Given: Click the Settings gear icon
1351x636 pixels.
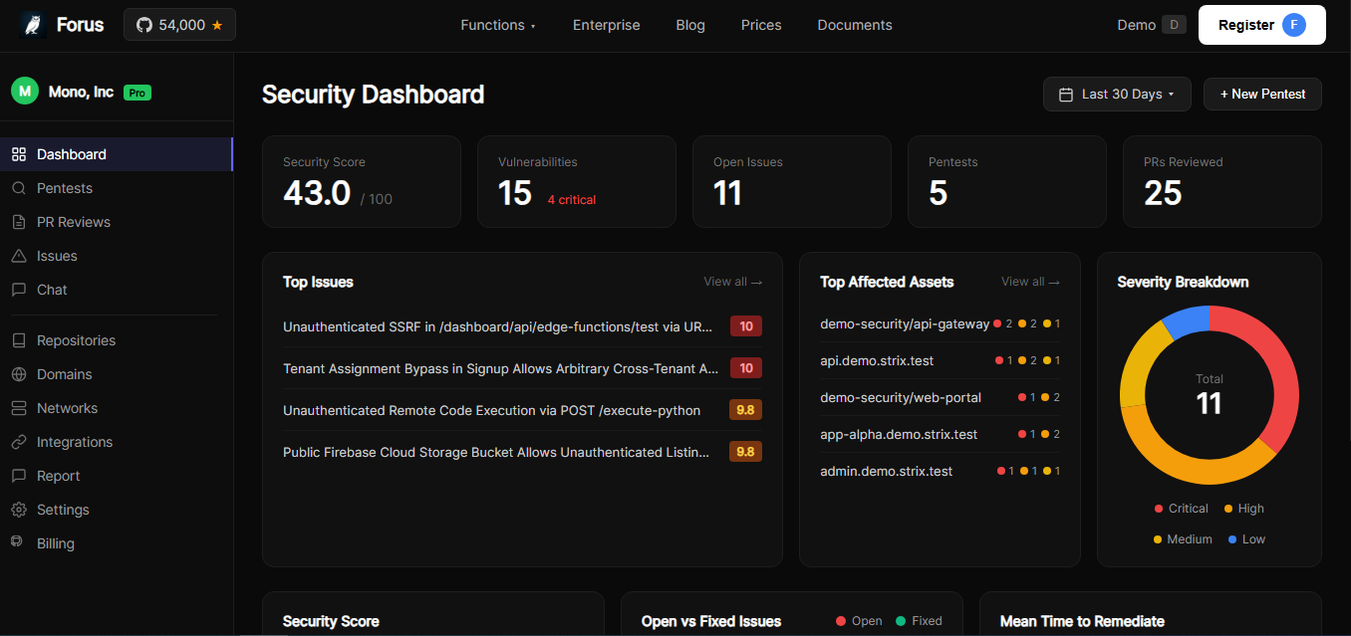Looking at the screenshot, I should tap(19, 510).
